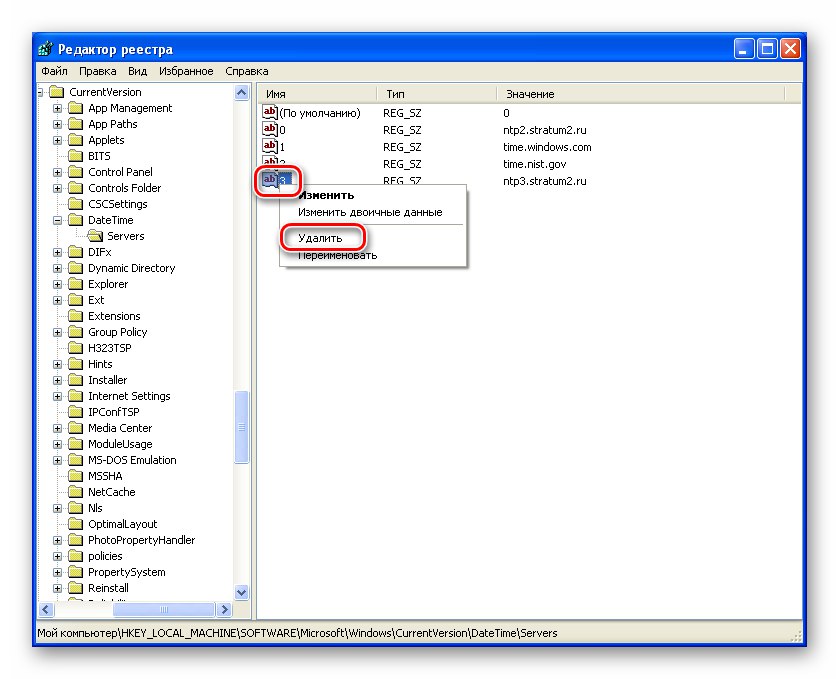Viewport: 839px width, 679px height.
Task: Click the tree vertical scrollbar thumb
Action: click(242, 427)
